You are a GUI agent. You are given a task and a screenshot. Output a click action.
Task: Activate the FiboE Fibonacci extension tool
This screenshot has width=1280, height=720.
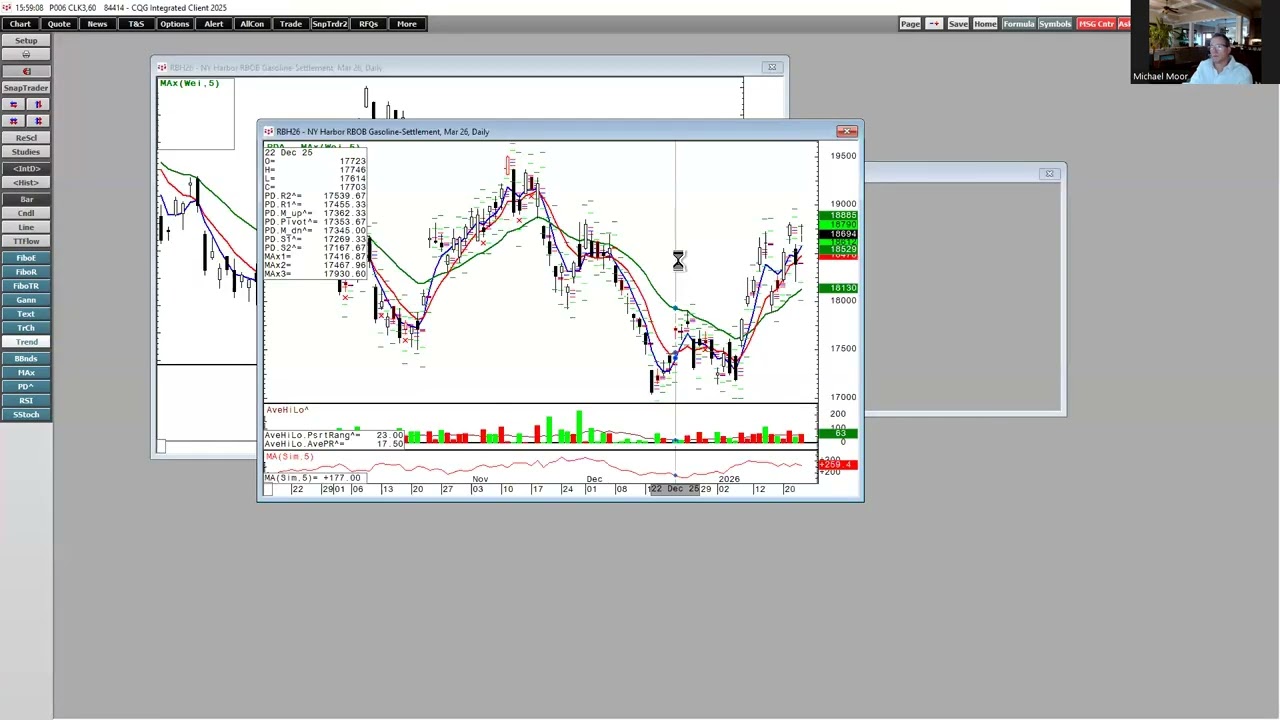click(x=26, y=258)
